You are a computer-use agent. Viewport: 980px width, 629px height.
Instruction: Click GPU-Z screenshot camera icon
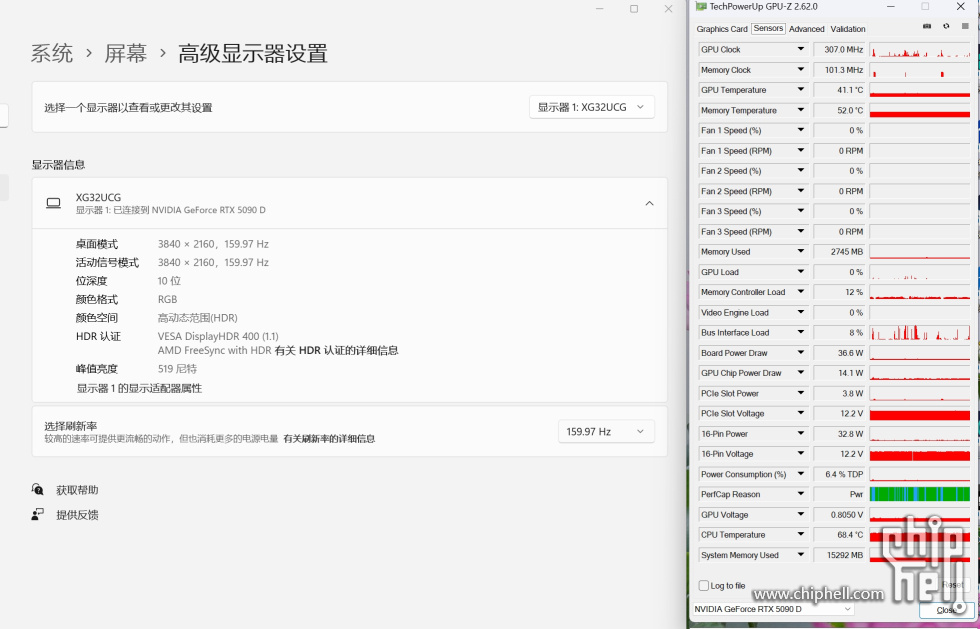click(x=927, y=26)
